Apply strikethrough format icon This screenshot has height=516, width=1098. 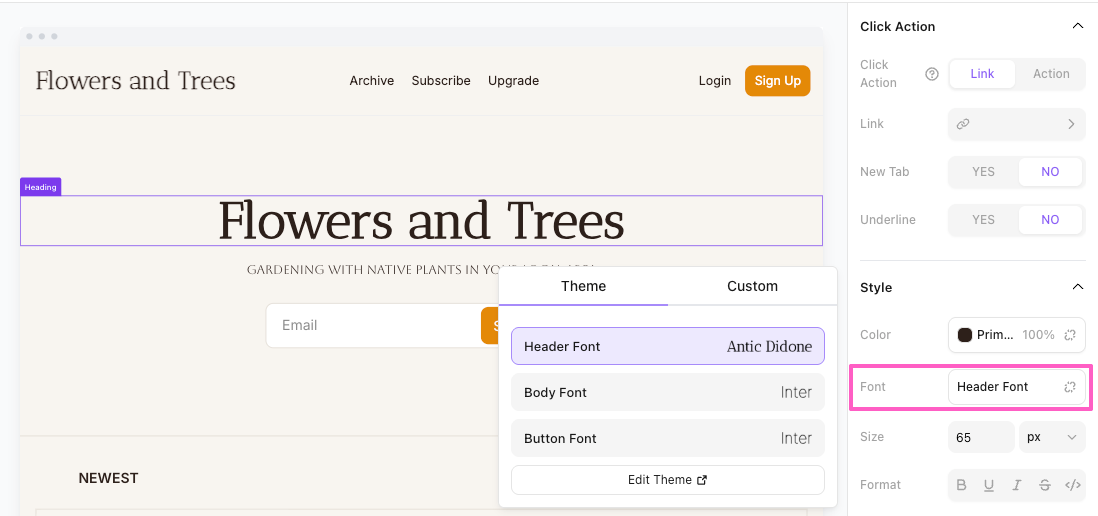[x=1045, y=485]
